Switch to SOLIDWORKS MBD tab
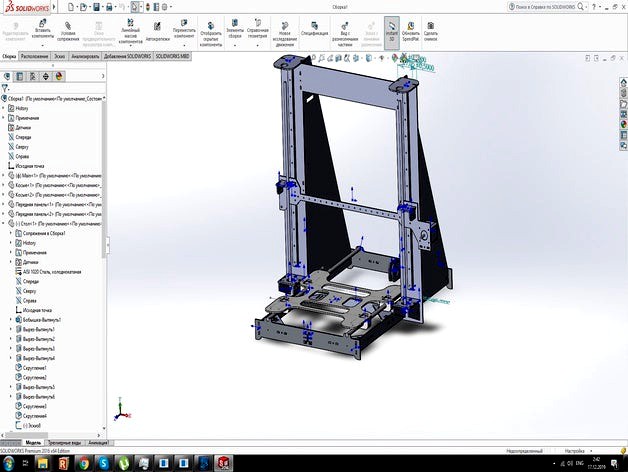 coord(172,56)
